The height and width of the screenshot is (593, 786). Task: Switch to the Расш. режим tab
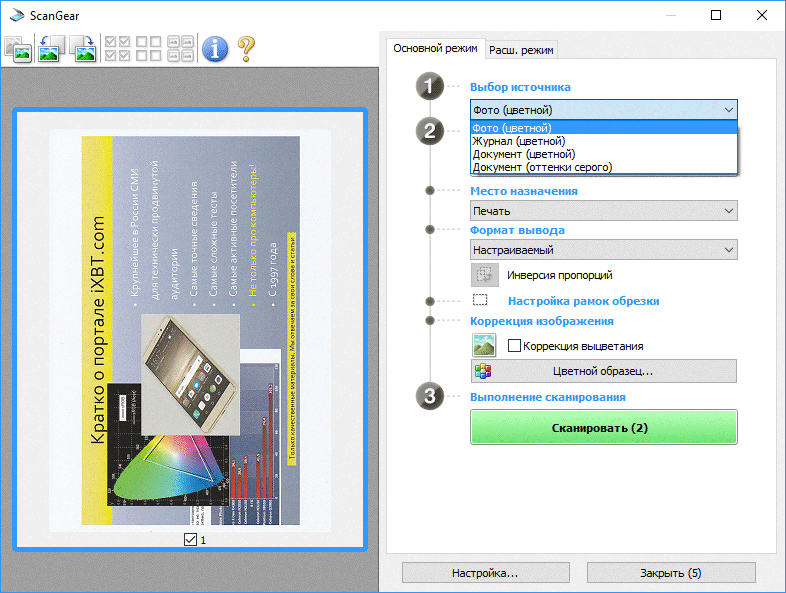(x=521, y=50)
